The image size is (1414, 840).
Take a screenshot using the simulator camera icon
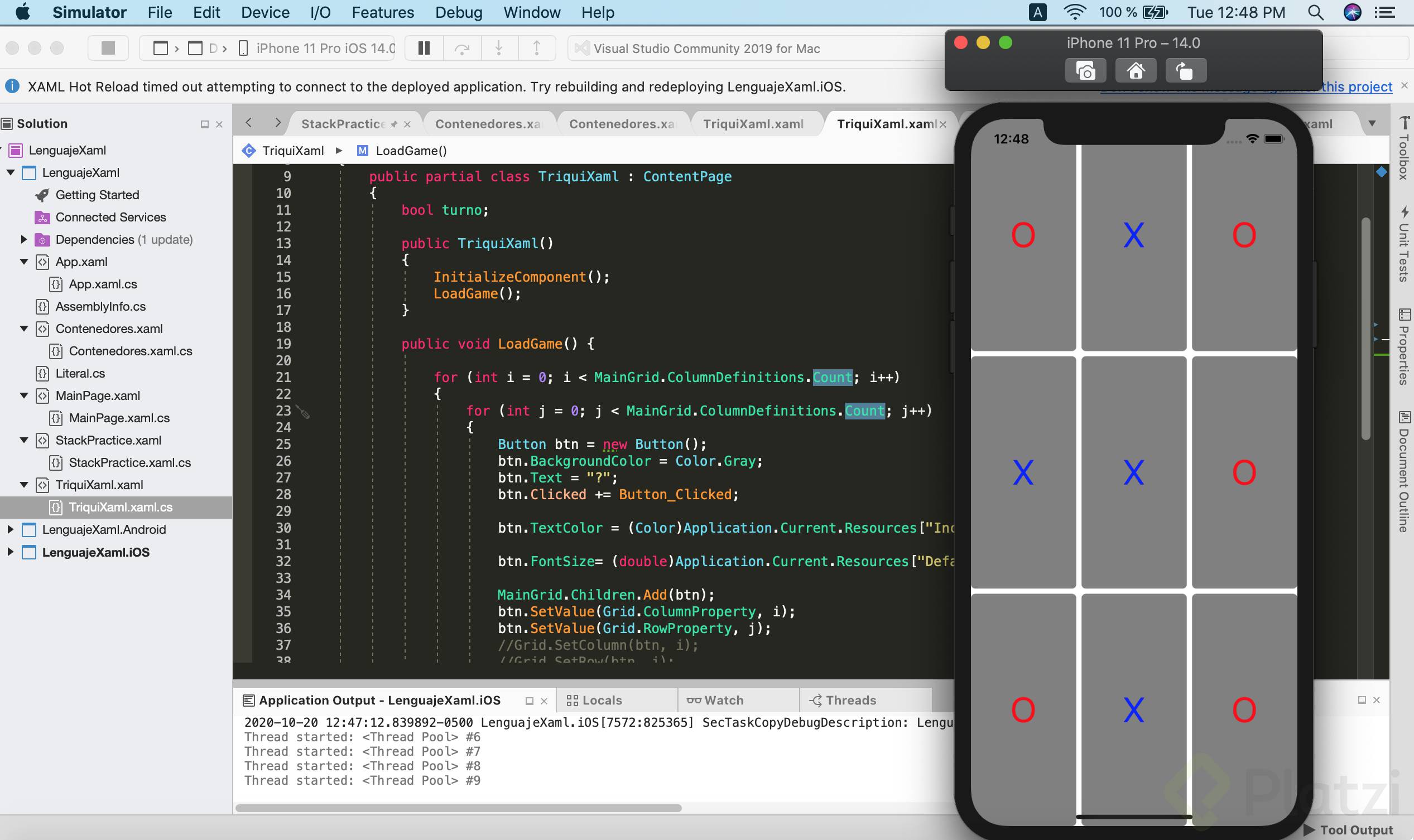point(1085,70)
